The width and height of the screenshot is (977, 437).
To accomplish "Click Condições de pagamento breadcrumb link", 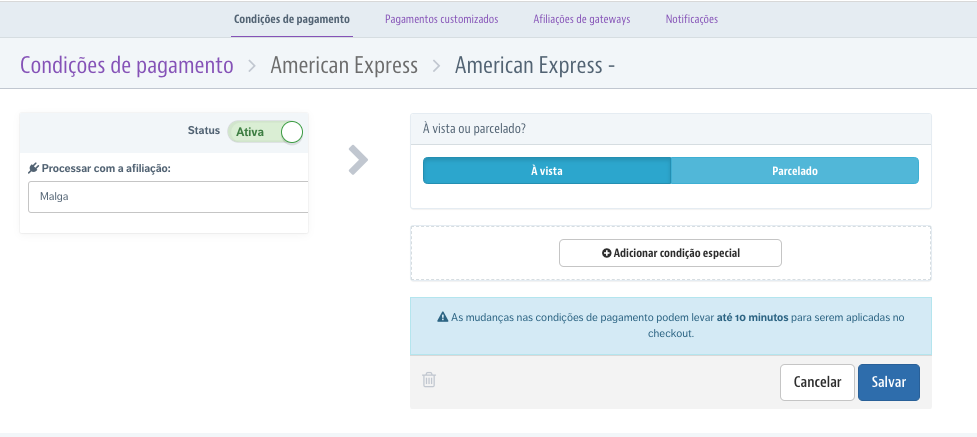I will (x=127, y=65).
